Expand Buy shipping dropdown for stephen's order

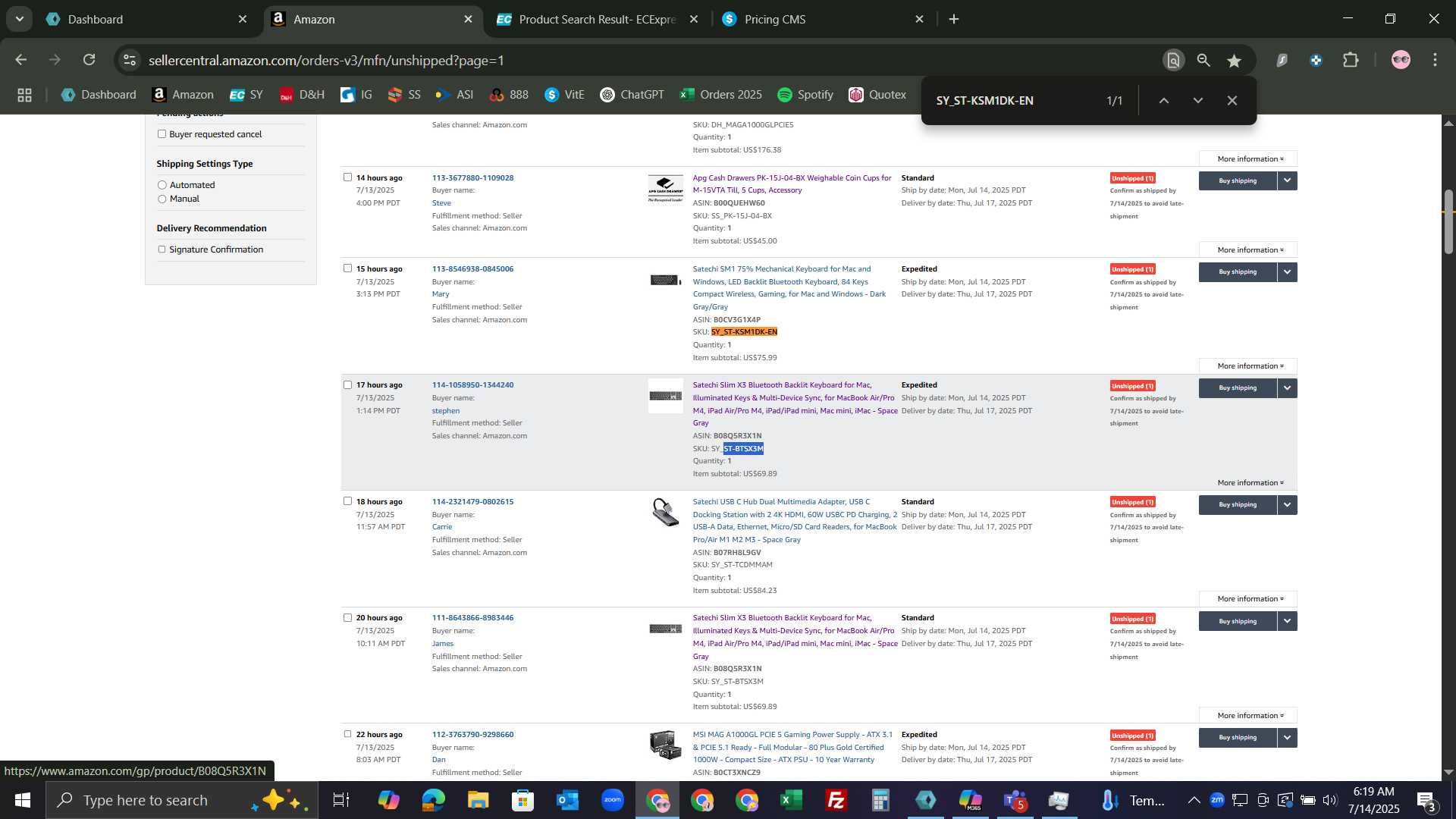[x=1287, y=388]
